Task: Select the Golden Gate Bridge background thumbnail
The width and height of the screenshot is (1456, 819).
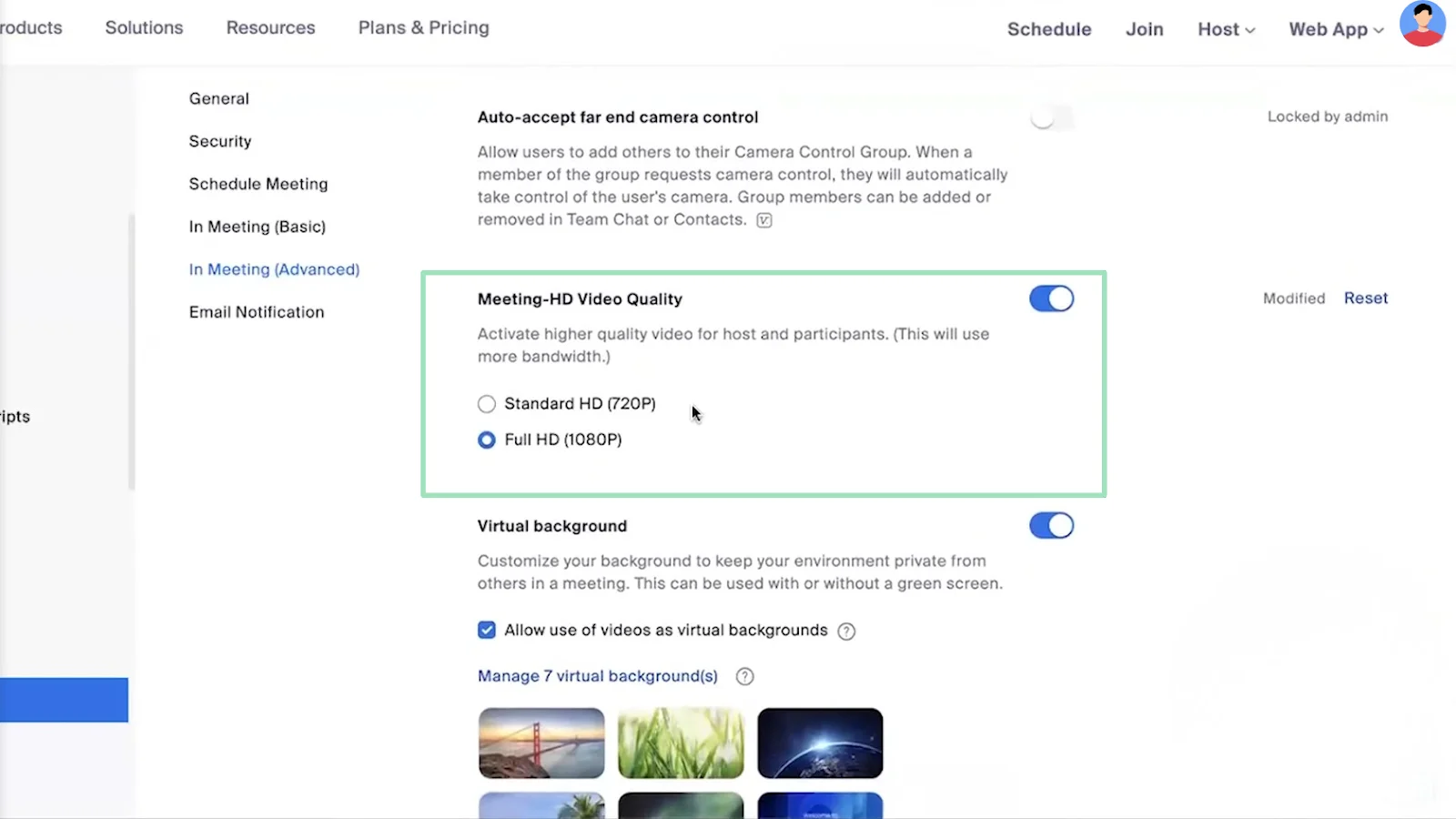Action: [541, 743]
